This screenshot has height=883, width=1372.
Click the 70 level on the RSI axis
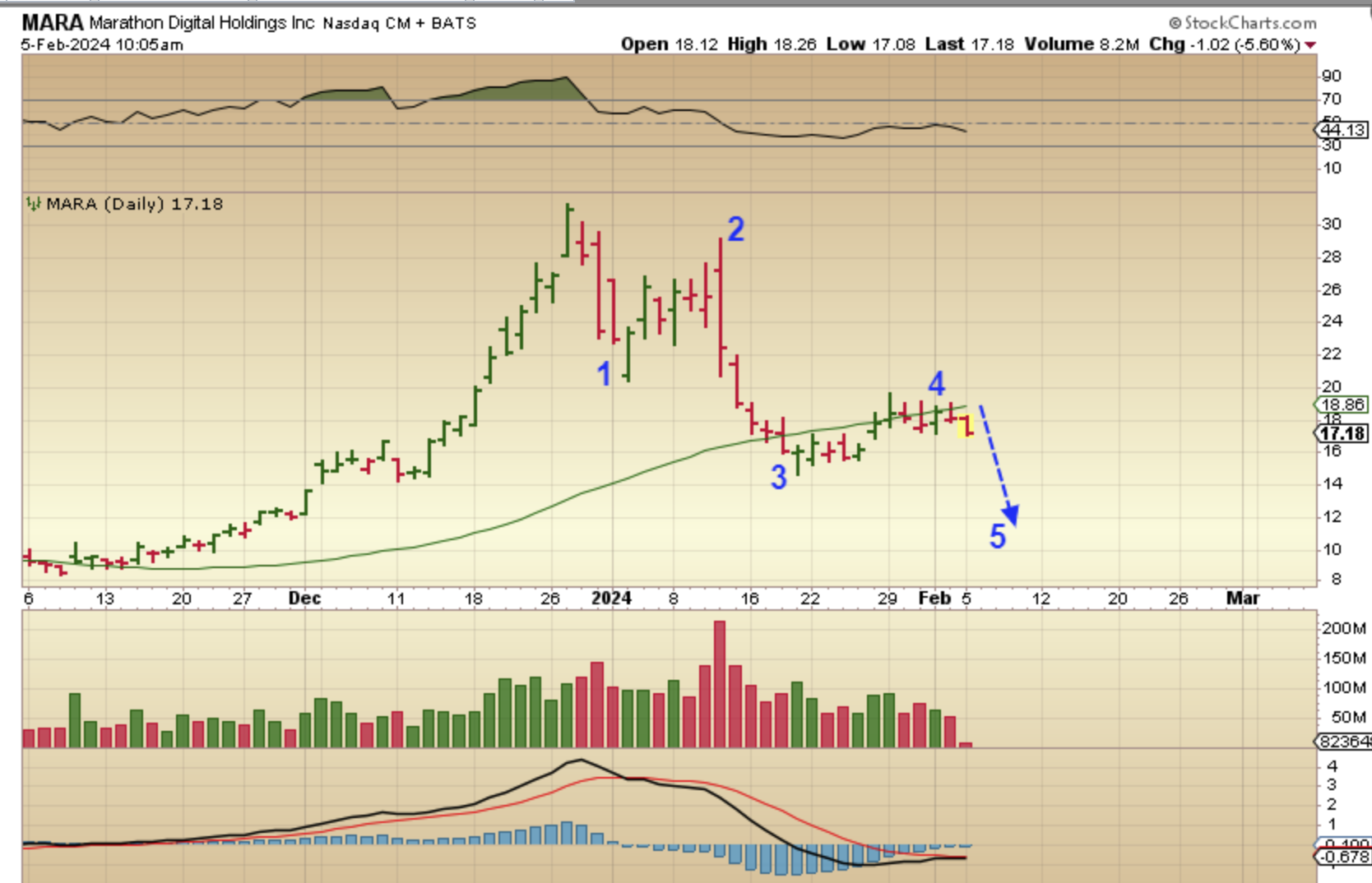(x=1331, y=99)
